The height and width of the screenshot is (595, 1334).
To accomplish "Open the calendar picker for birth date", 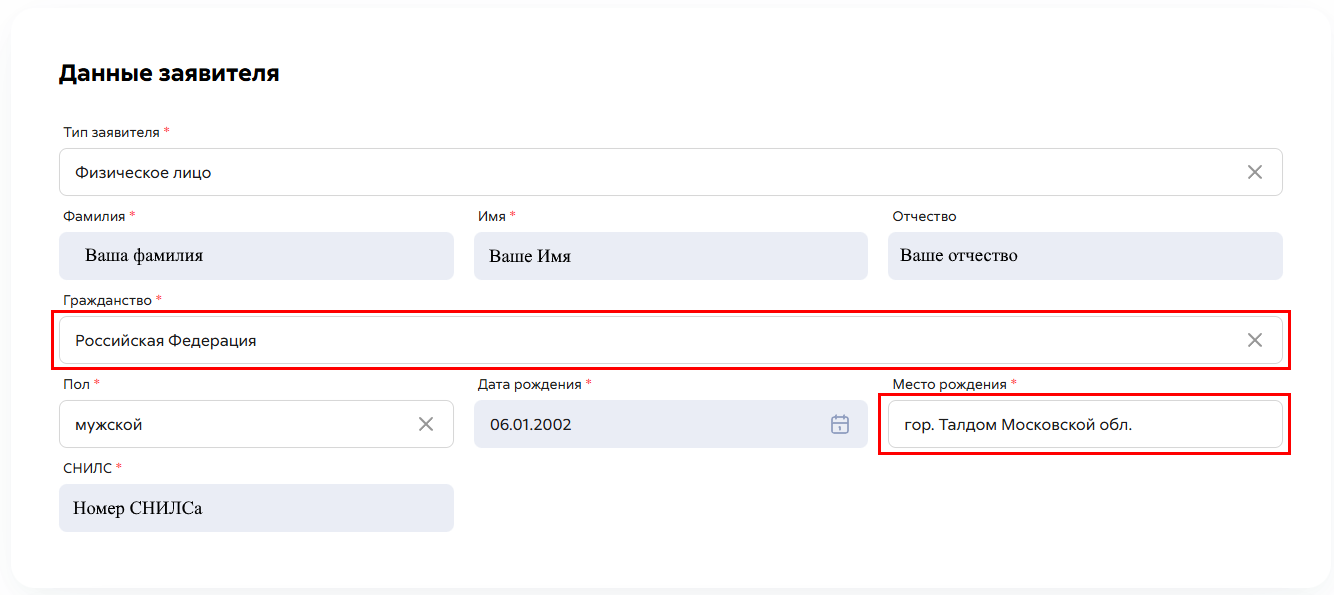I will click(x=839, y=424).
